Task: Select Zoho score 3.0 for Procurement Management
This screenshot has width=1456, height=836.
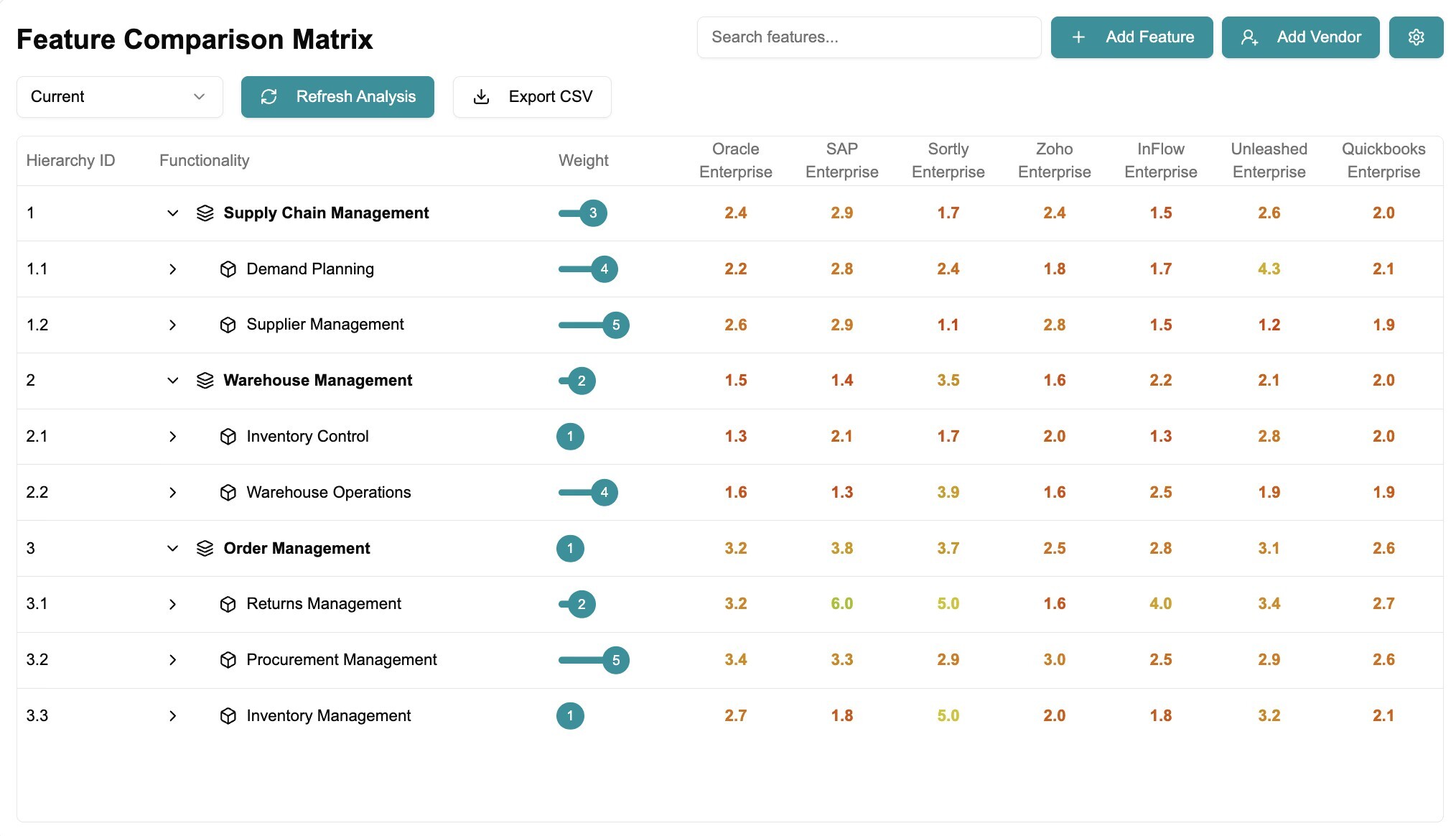Action: click(1055, 660)
